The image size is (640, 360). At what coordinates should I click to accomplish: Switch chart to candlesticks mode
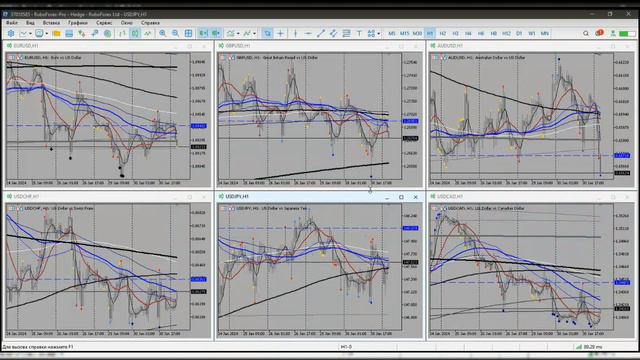coord(135,33)
